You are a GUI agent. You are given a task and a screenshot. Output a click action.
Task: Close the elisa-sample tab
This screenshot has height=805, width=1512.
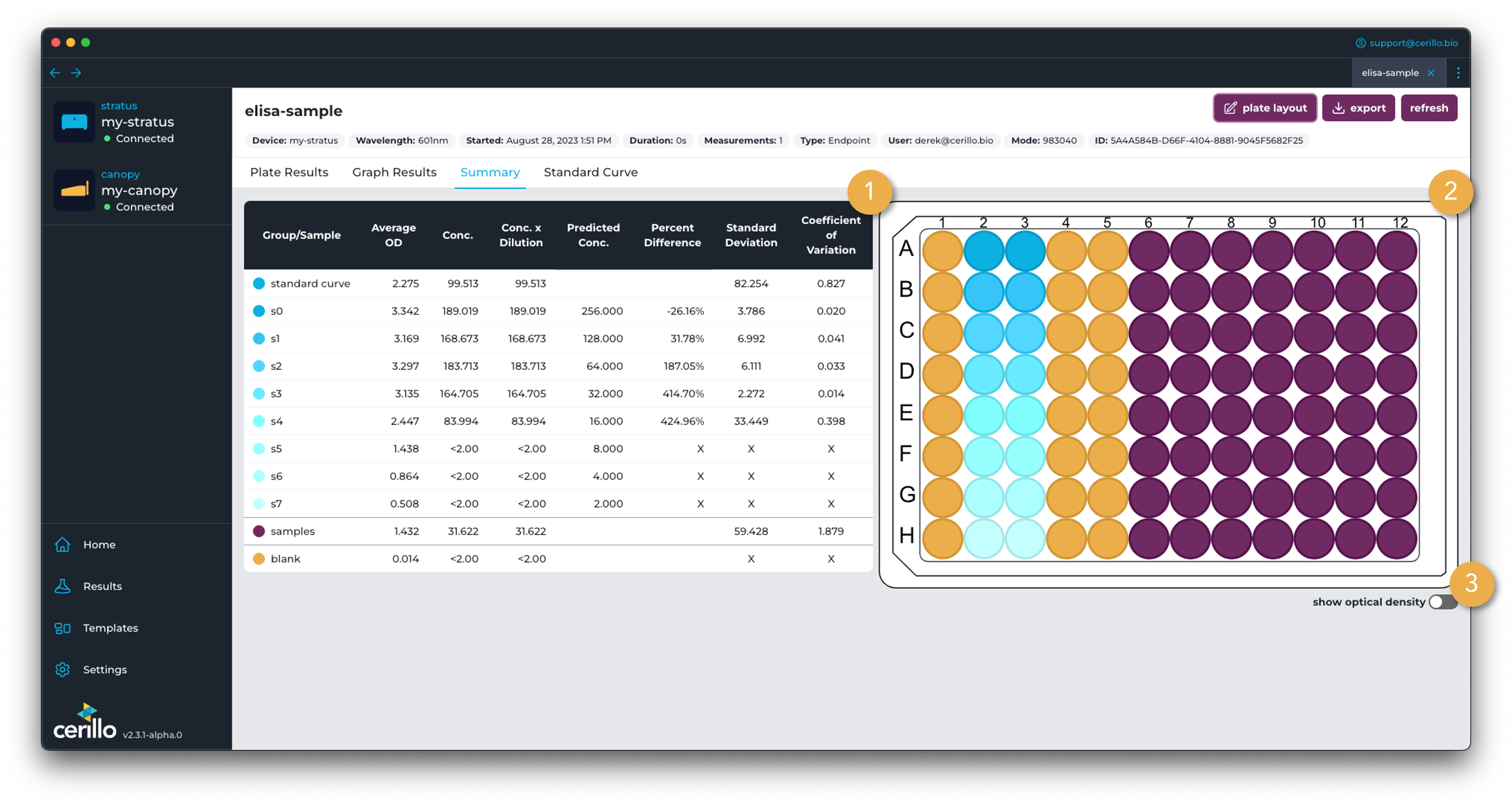(x=1431, y=73)
